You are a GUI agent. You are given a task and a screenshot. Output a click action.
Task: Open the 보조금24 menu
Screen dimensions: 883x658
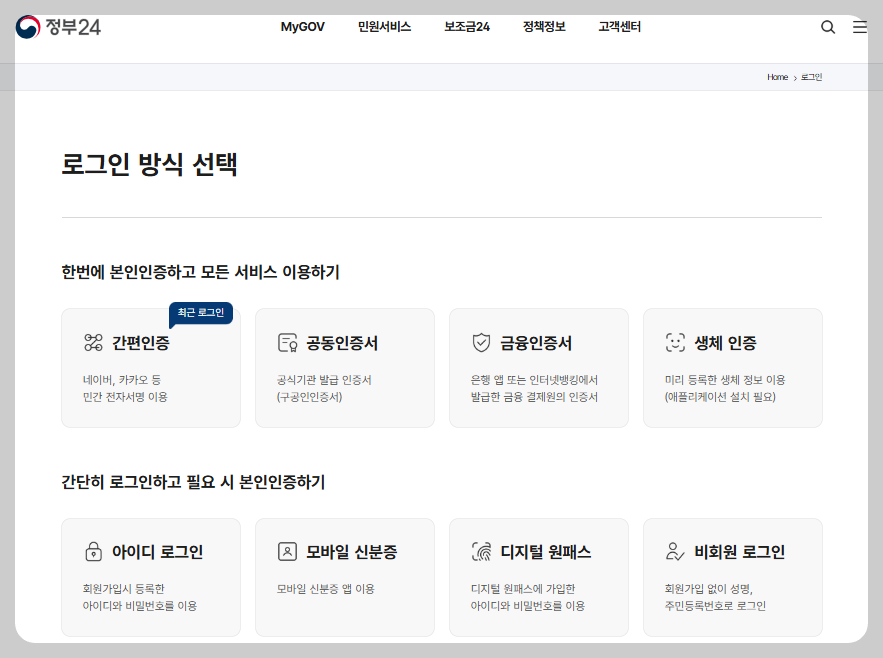tap(467, 27)
